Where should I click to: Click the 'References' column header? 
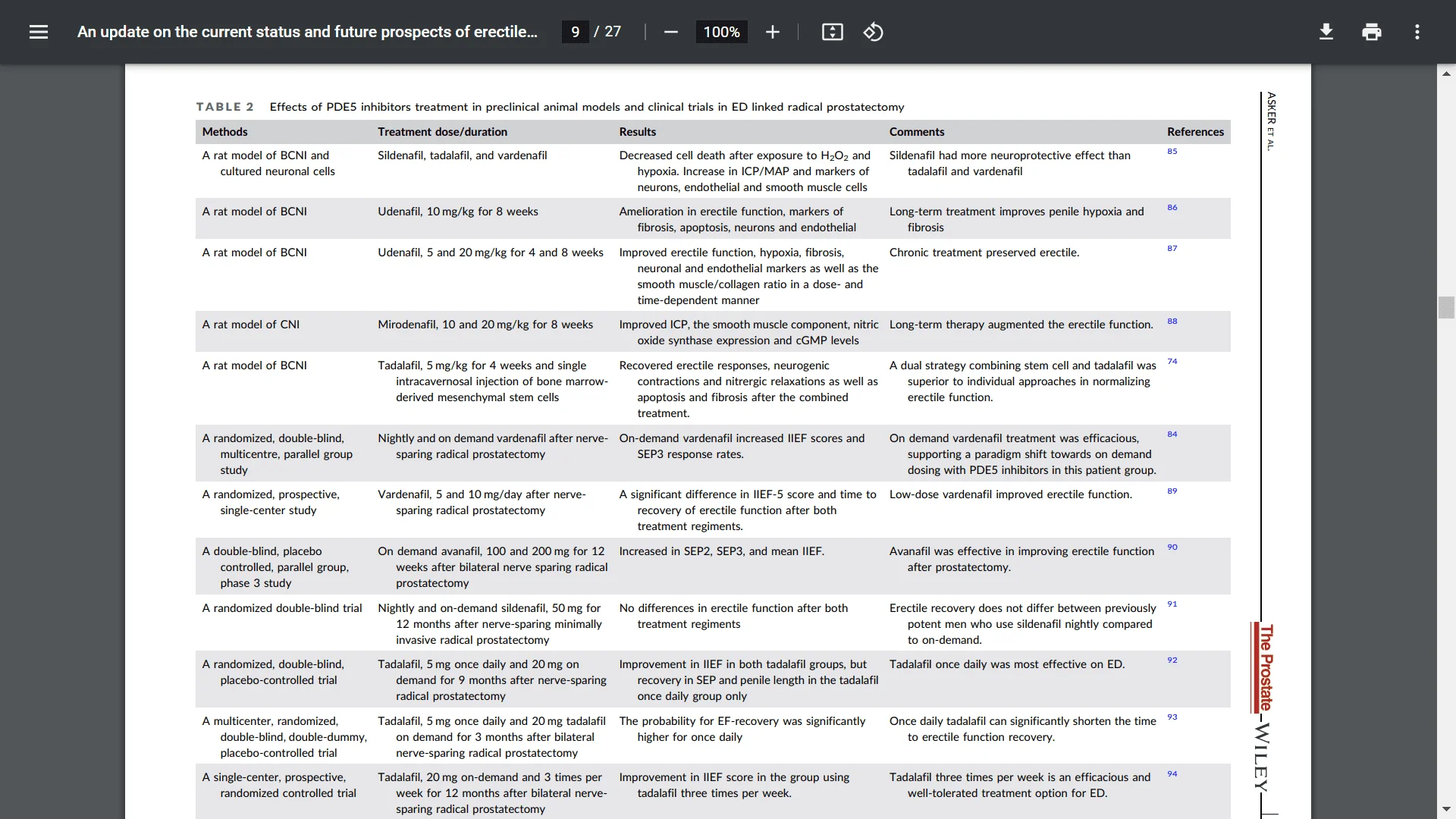coord(1195,132)
